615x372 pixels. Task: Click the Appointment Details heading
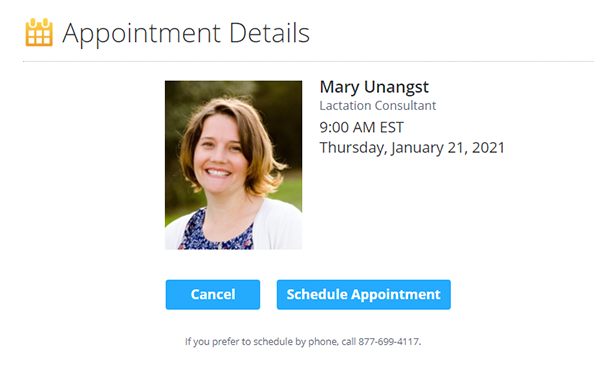coord(186,33)
